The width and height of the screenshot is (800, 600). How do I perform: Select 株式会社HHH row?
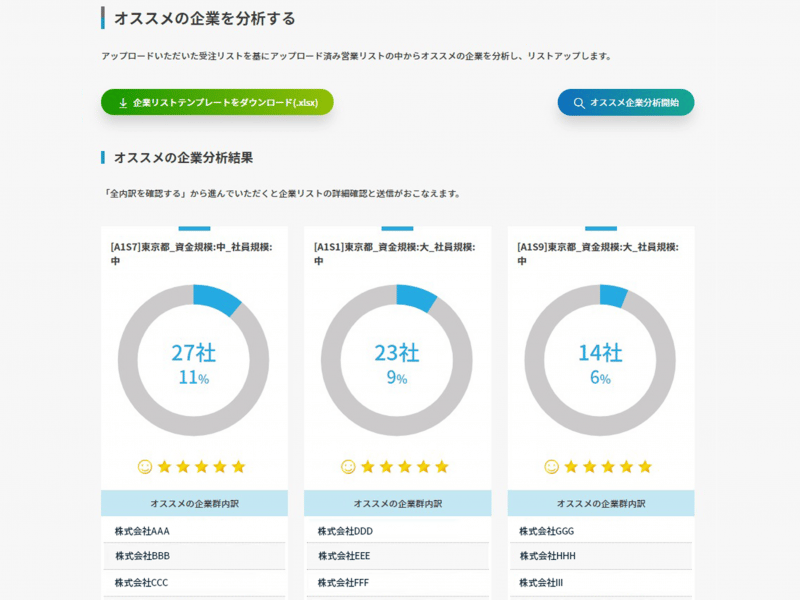(x=601, y=556)
